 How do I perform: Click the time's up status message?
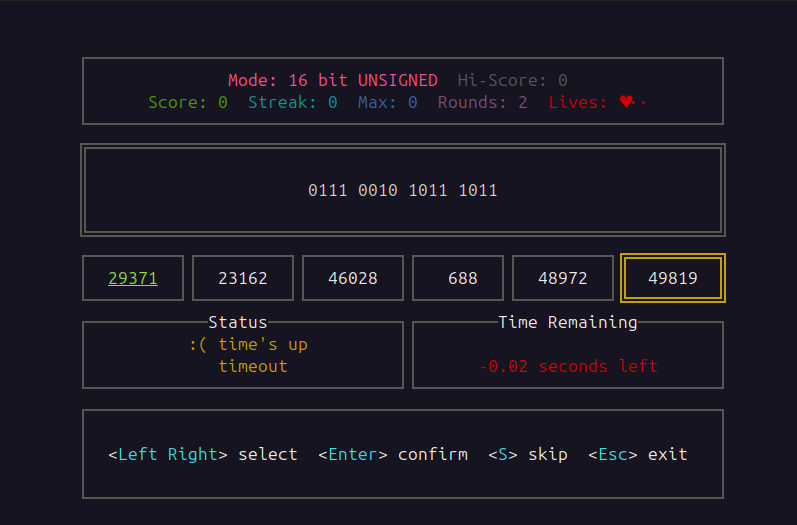(x=248, y=345)
